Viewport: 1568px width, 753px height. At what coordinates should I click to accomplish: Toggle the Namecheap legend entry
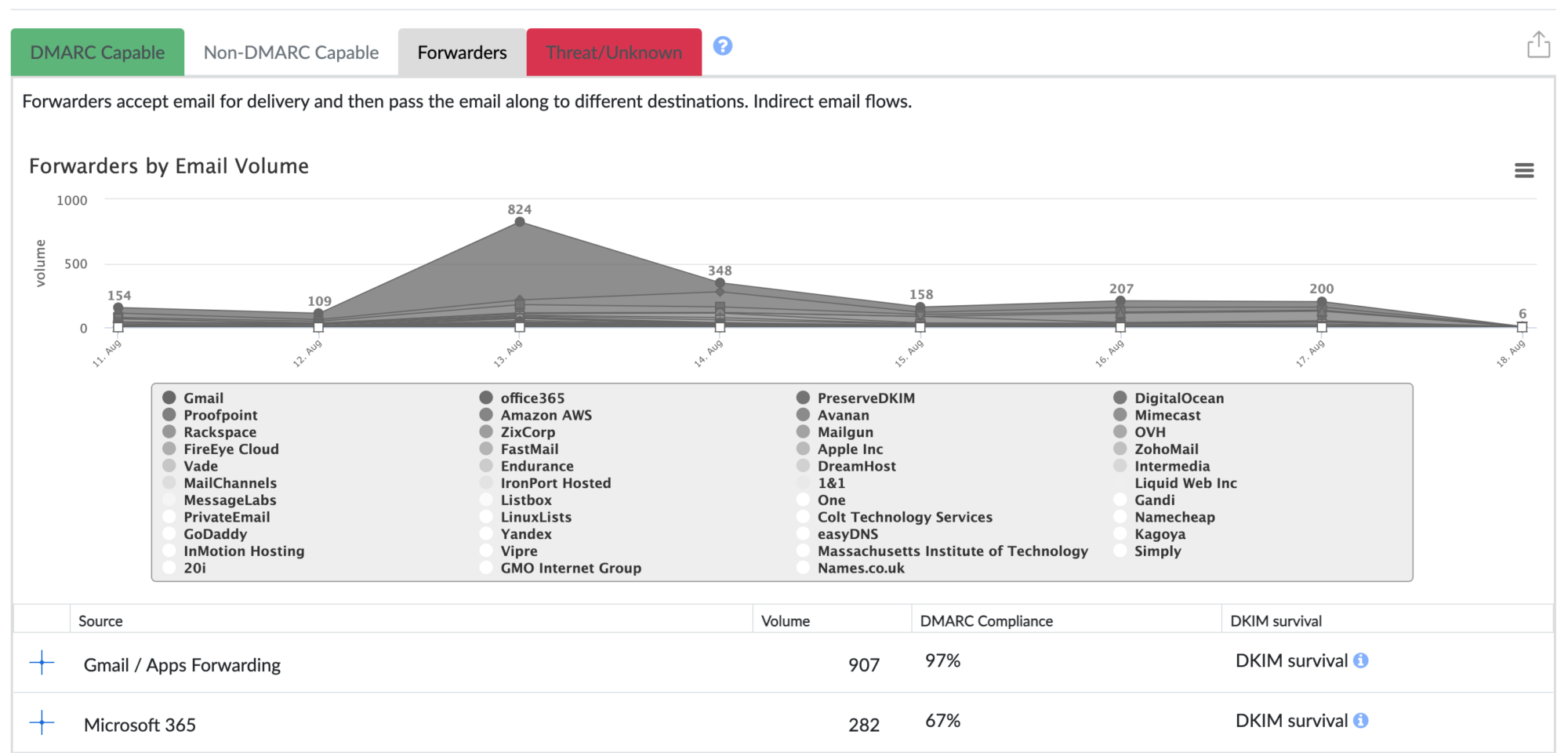1164,517
